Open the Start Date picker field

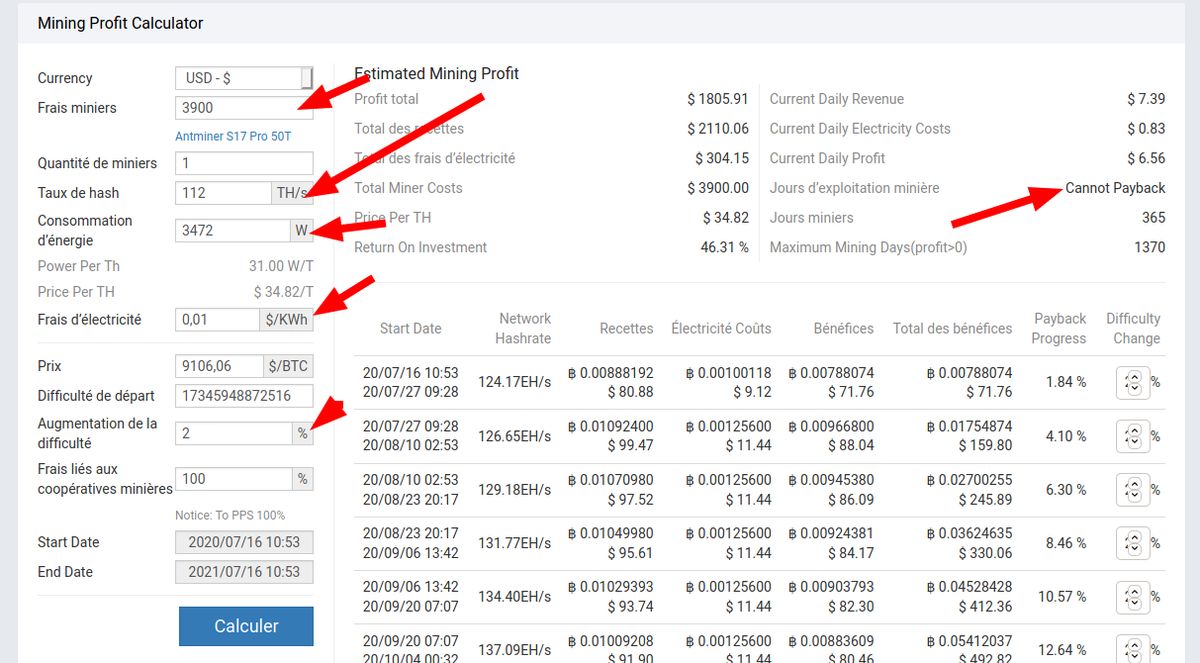(x=243, y=542)
